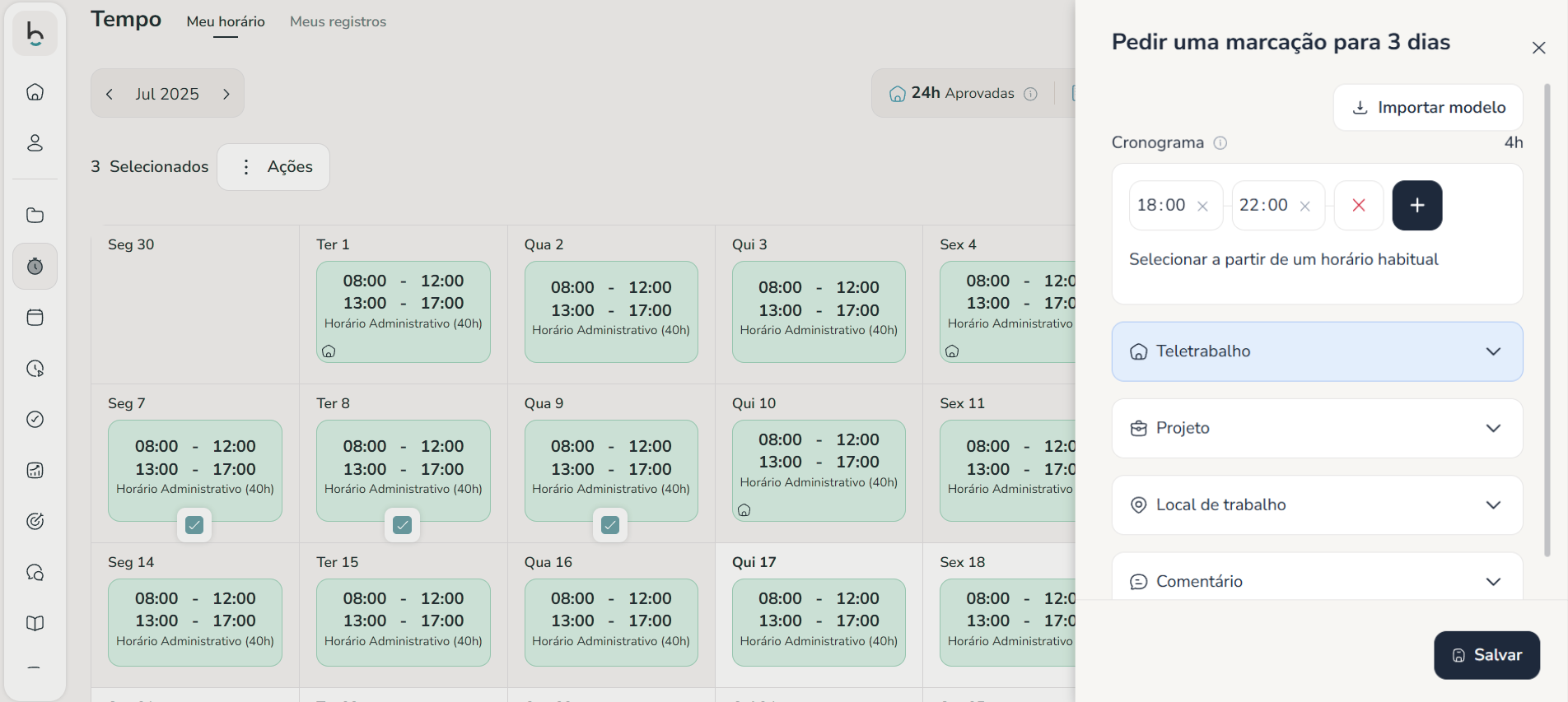Uncheck the Ter 8 day checkbox

[402, 525]
